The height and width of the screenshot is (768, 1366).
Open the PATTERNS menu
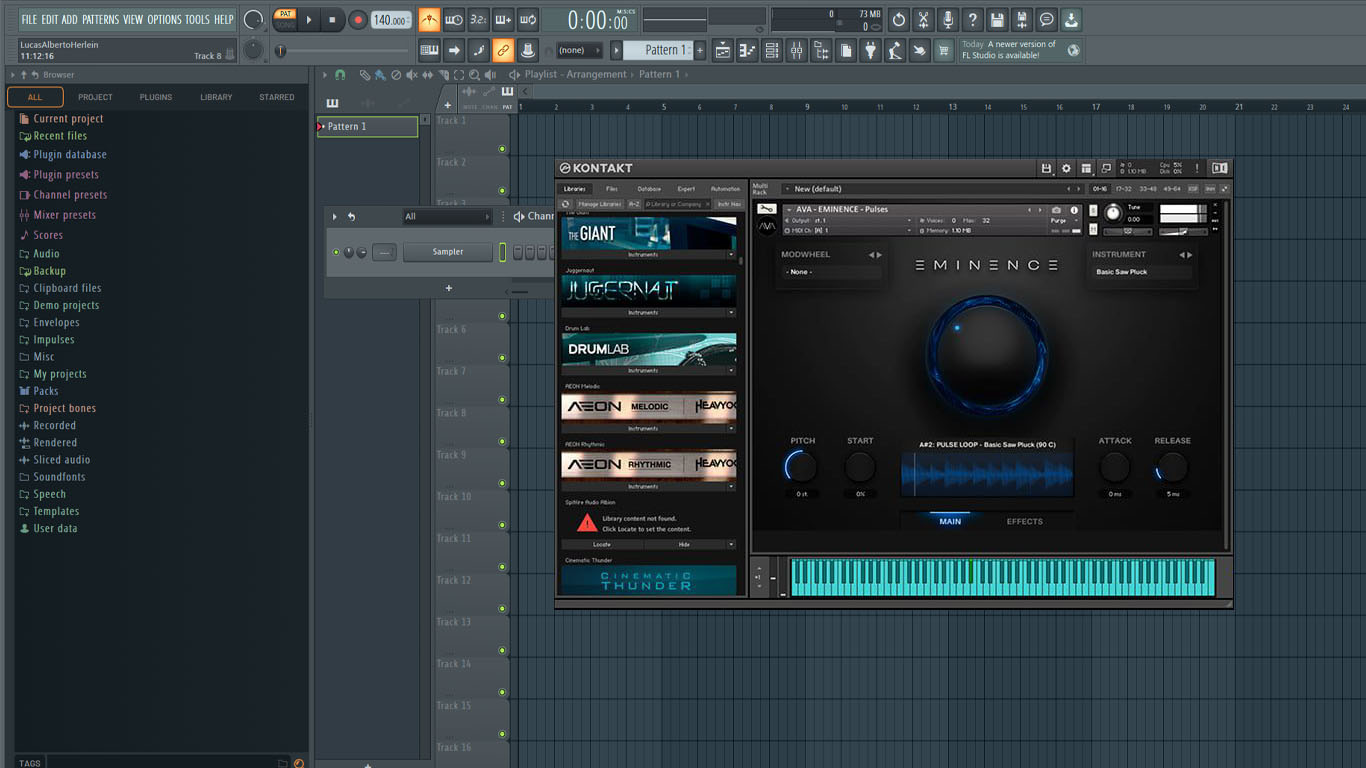point(100,19)
